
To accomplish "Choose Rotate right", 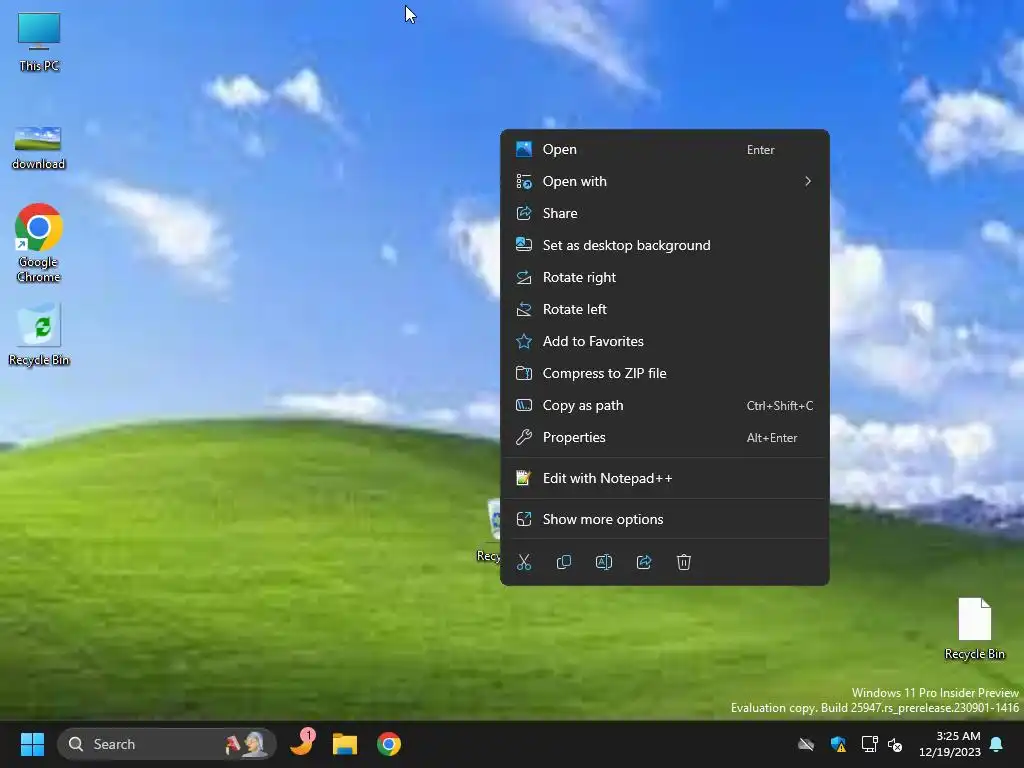I will tap(665, 278).
